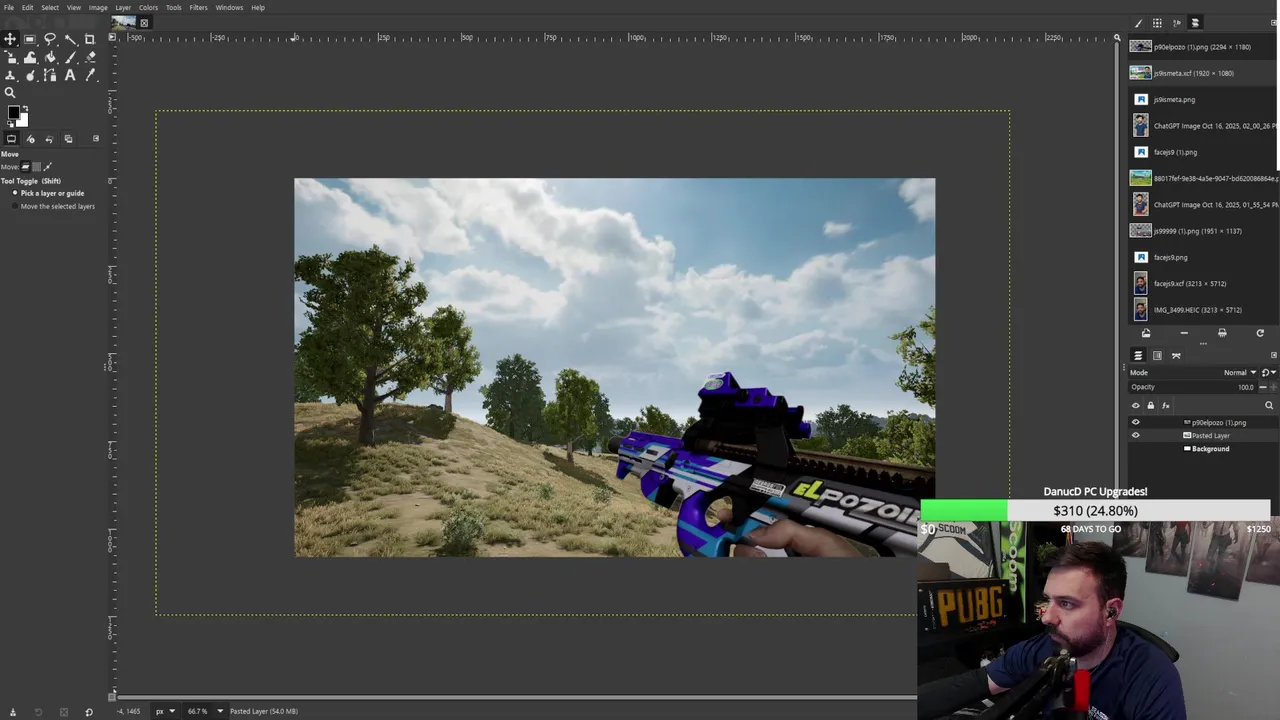Reset colors to default black and white

(x=10, y=123)
